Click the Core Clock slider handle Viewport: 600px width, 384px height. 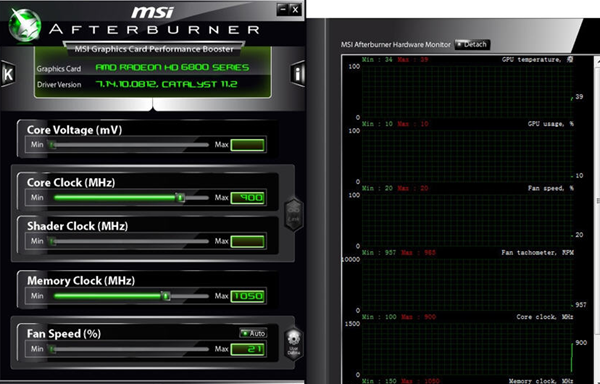180,197
